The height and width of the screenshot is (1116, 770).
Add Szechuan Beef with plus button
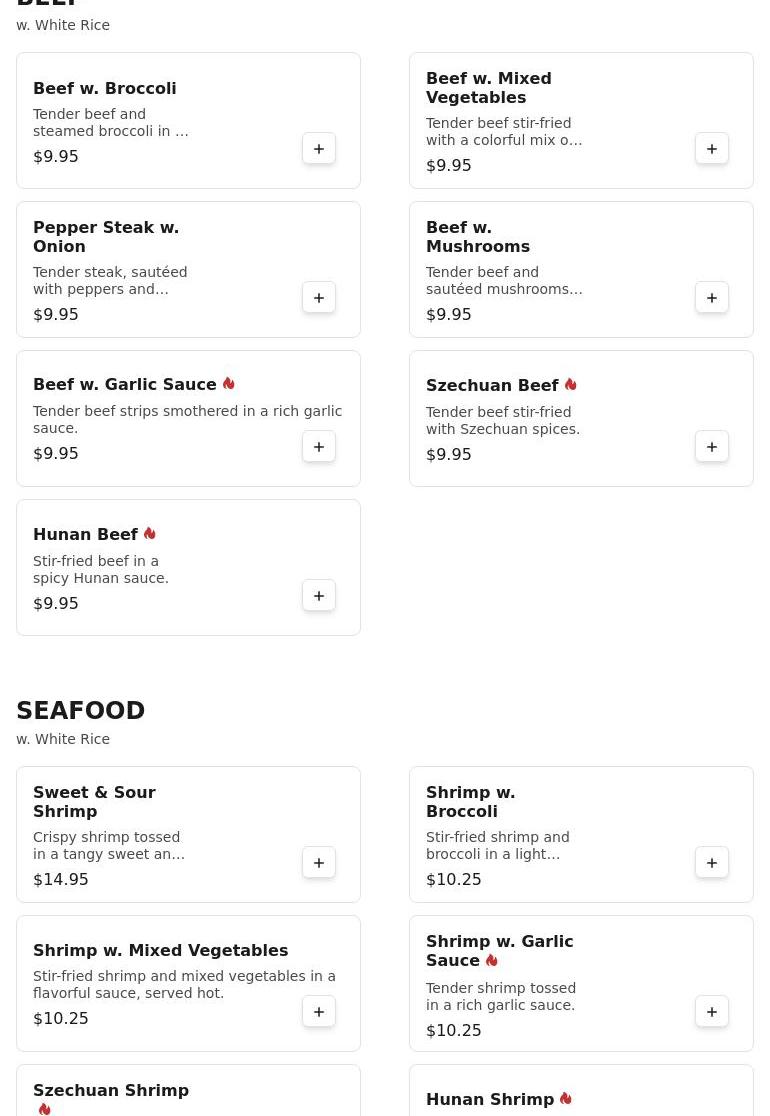(712, 447)
